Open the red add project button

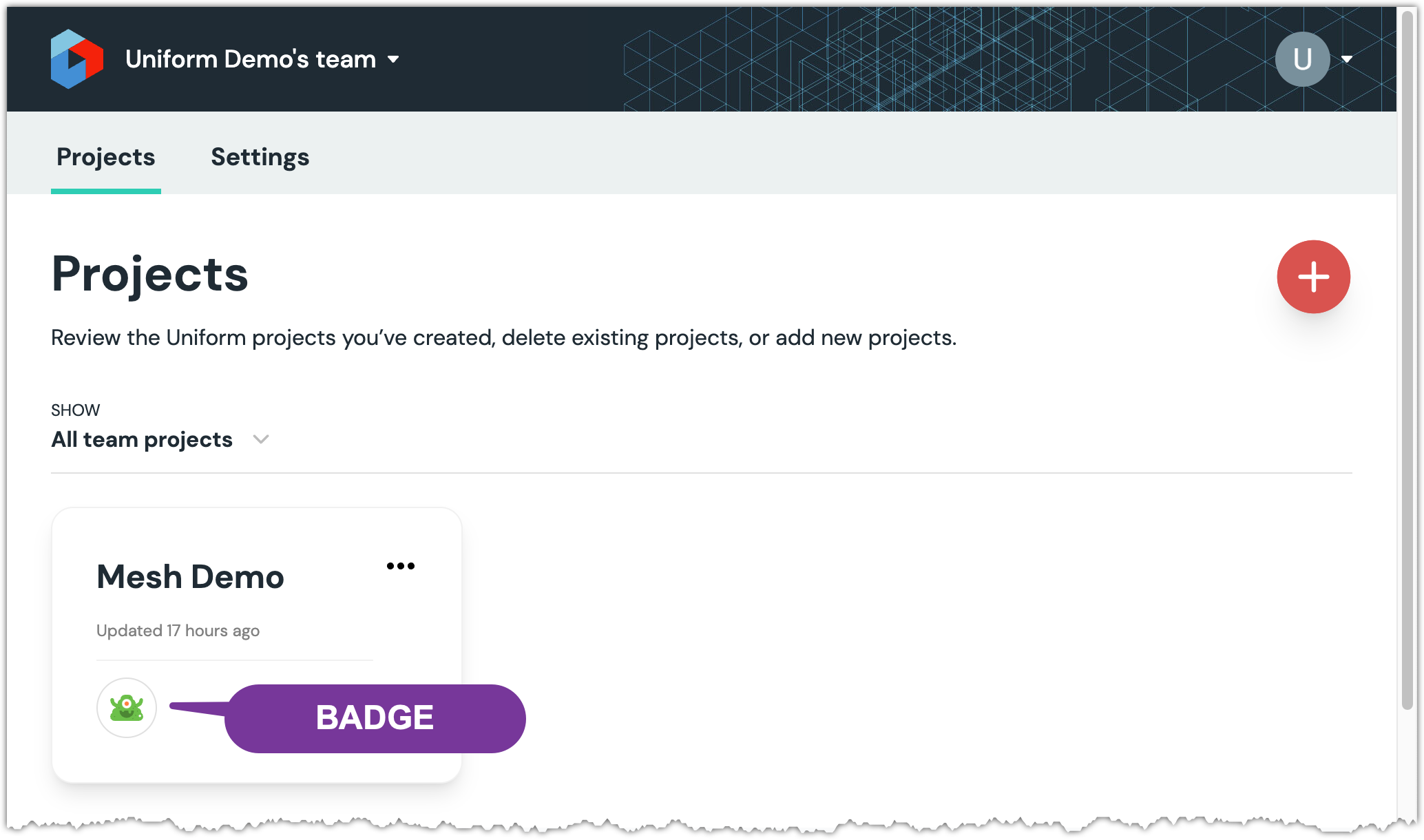click(x=1313, y=277)
